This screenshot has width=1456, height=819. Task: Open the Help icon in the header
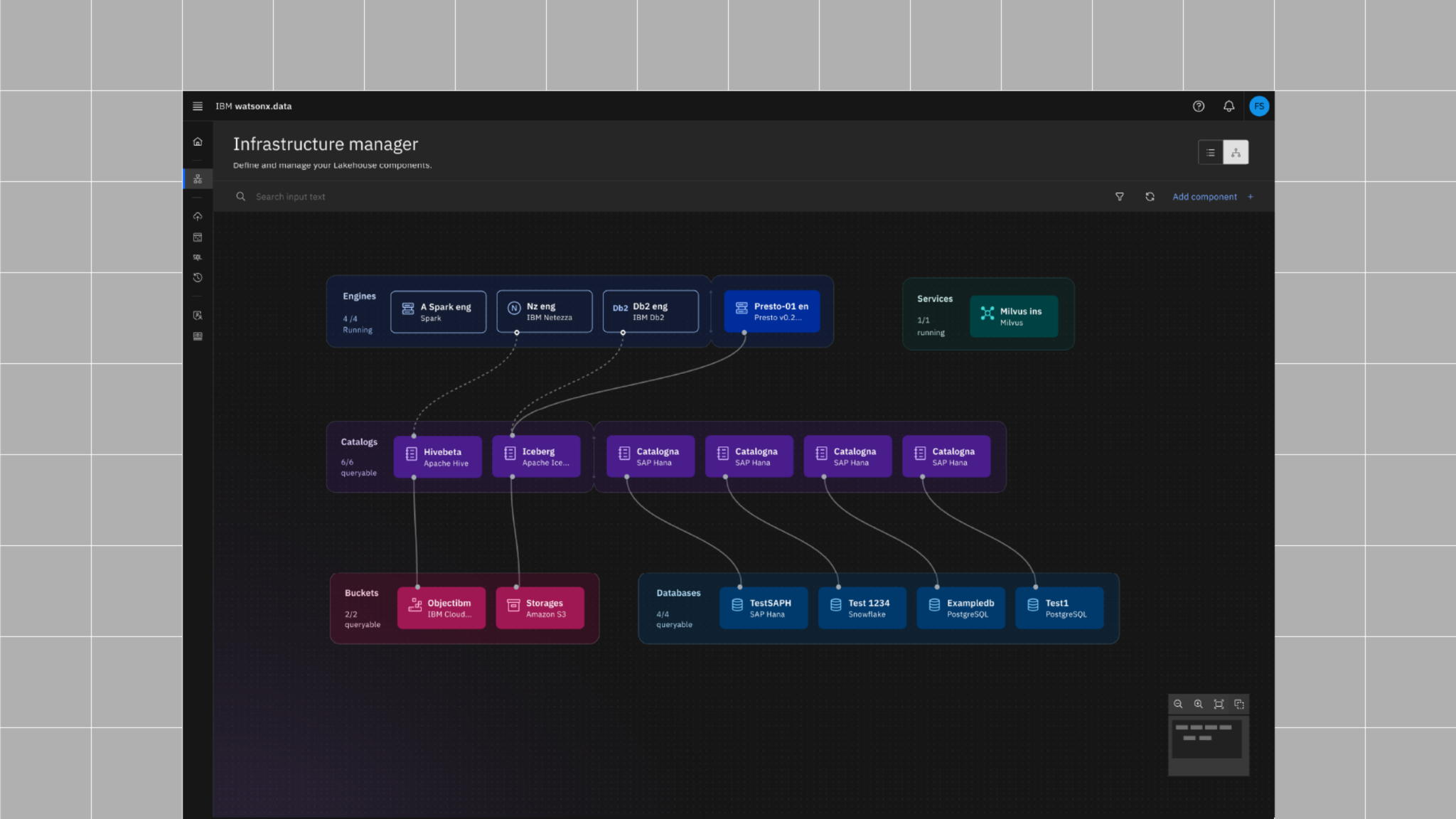(1199, 106)
